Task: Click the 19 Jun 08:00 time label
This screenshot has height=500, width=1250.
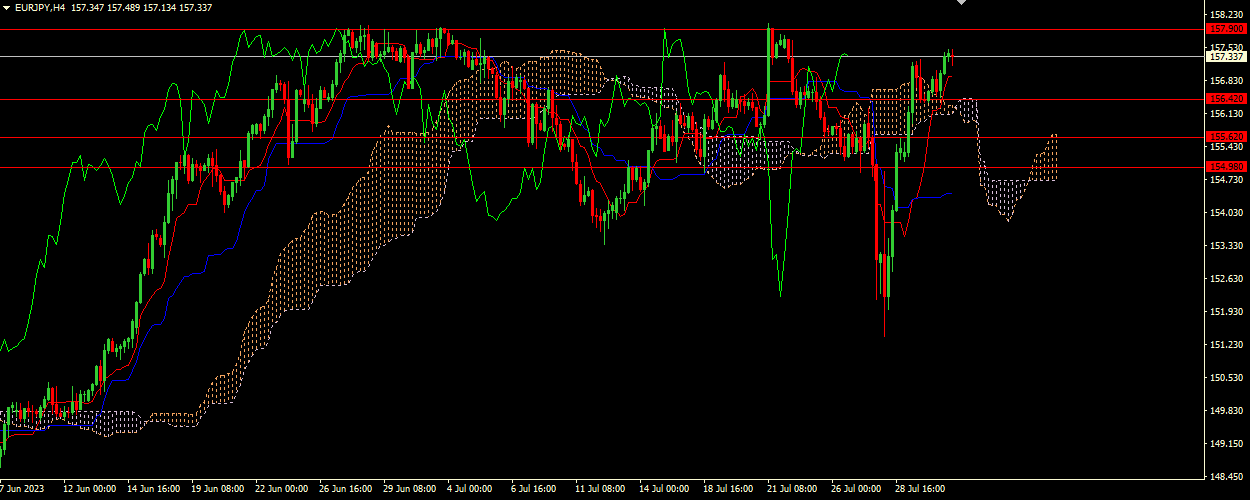Action: click(x=217, y=490)
